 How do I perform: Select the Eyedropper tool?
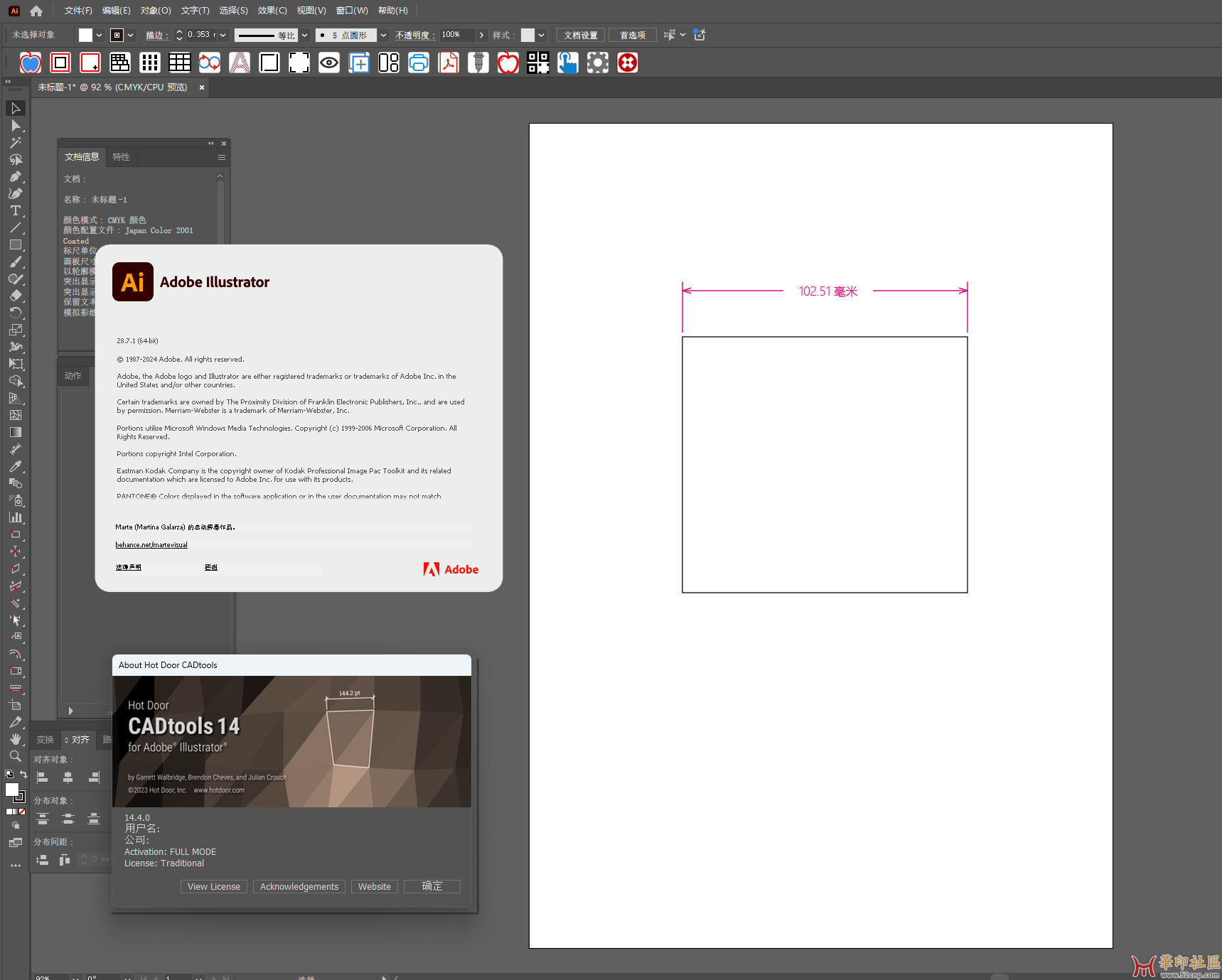click(x=16, y=466)
